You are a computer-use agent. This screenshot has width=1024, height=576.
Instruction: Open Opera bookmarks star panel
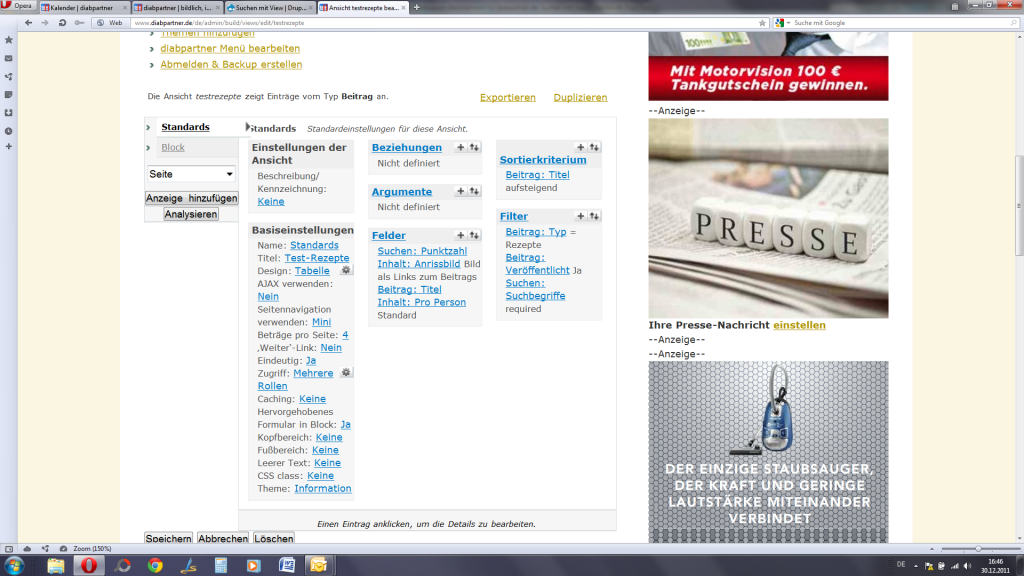(x=9, y=40)
